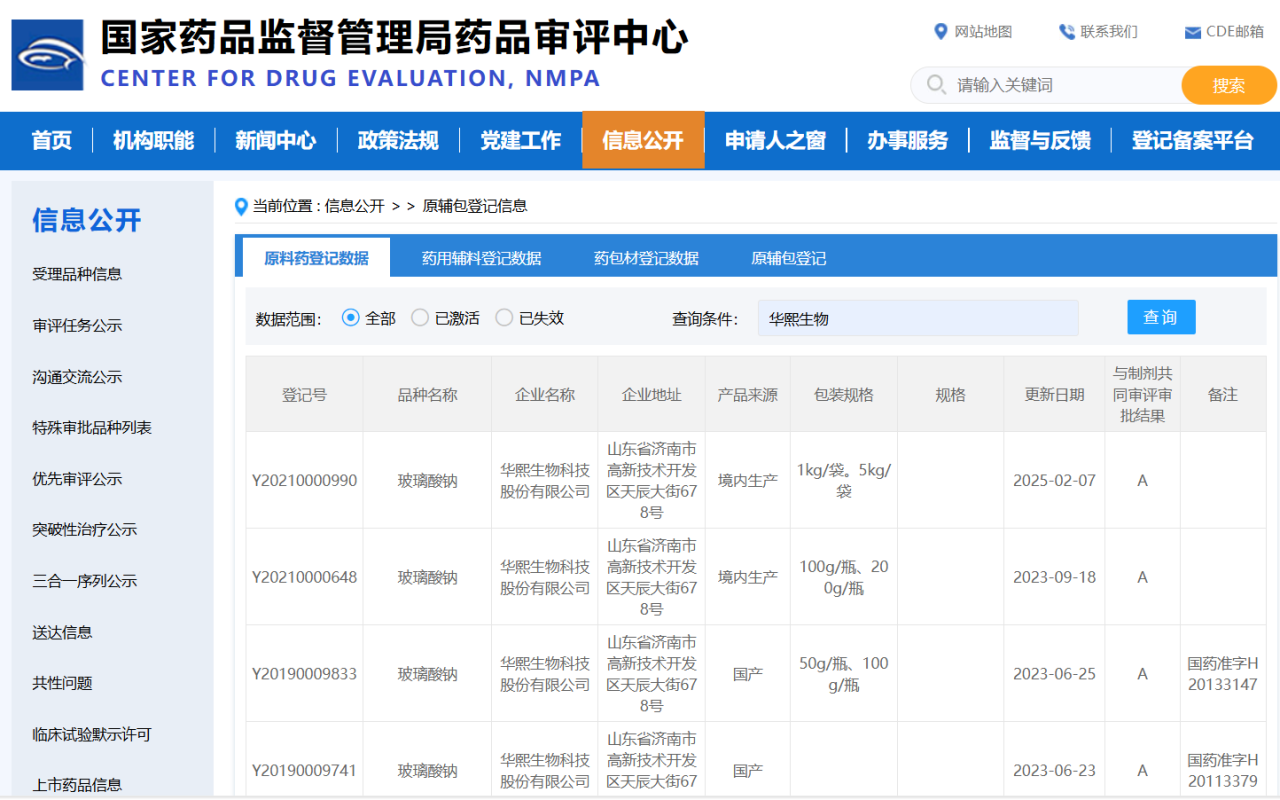
Task: Open 申请人之窗 in the navigation bar
Action: [775, 141]
